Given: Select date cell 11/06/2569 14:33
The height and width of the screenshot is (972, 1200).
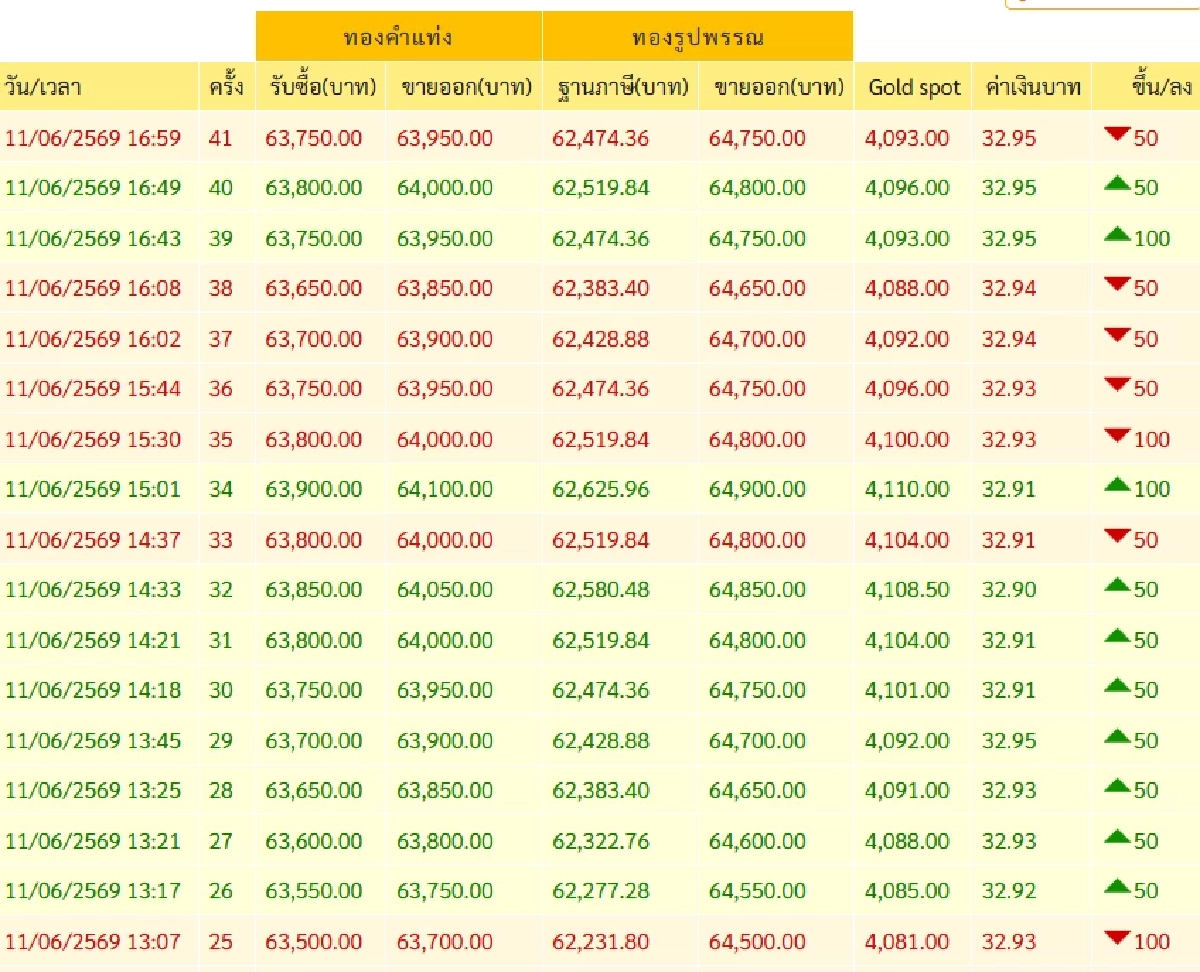Looking at the screenshot, I should pyautogui.click(x=93, y=590).
